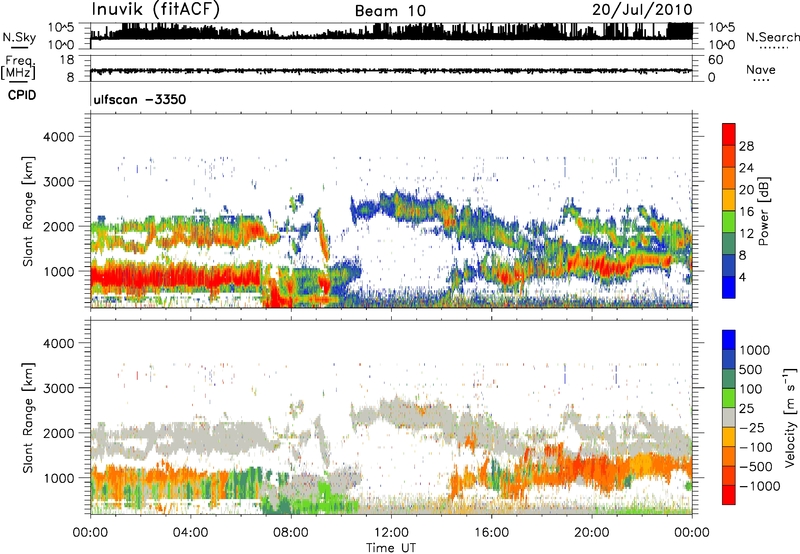The width and height of the screenshot is (800, 554).
Task: Click the '12:00' time axis tick label
Action: tap(391, 533)
